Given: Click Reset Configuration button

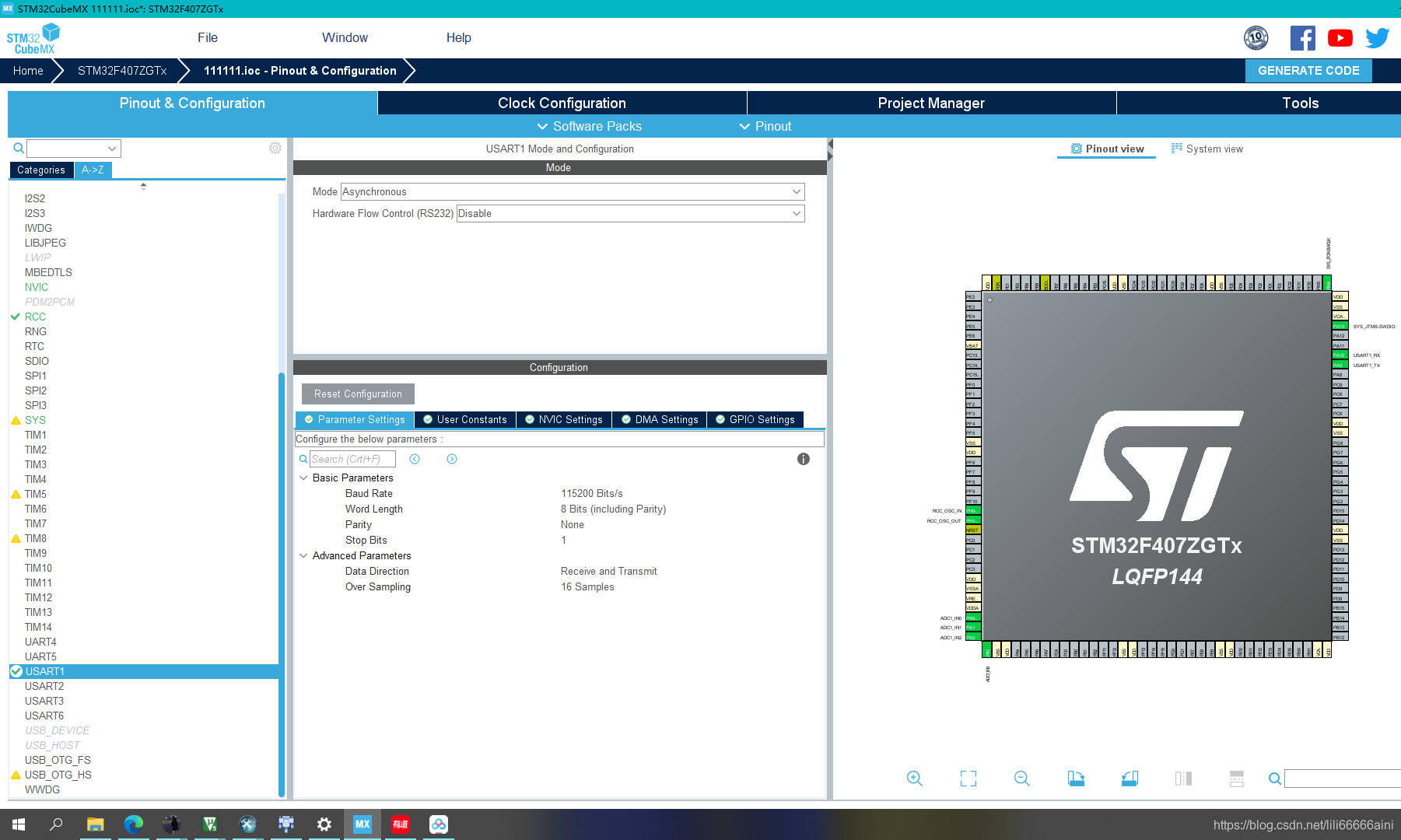Looking at the screenshot, I should click(358, 394).
